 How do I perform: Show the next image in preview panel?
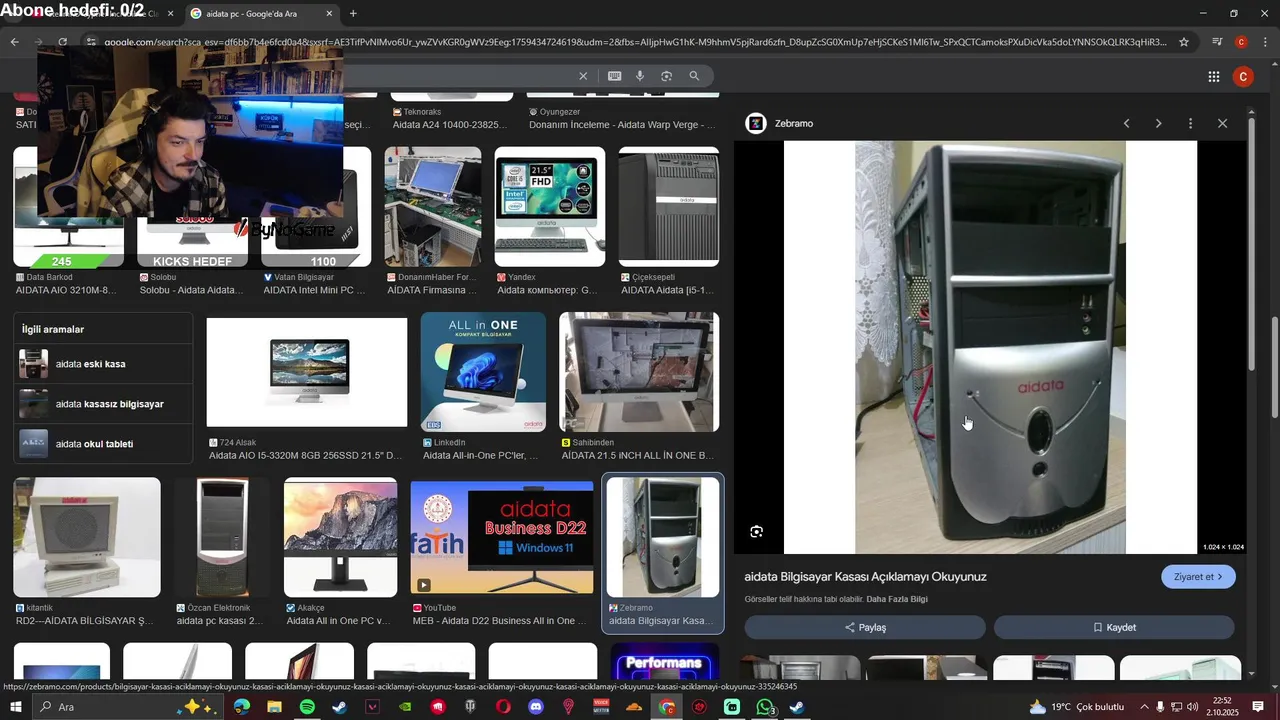coord(1158,124)
